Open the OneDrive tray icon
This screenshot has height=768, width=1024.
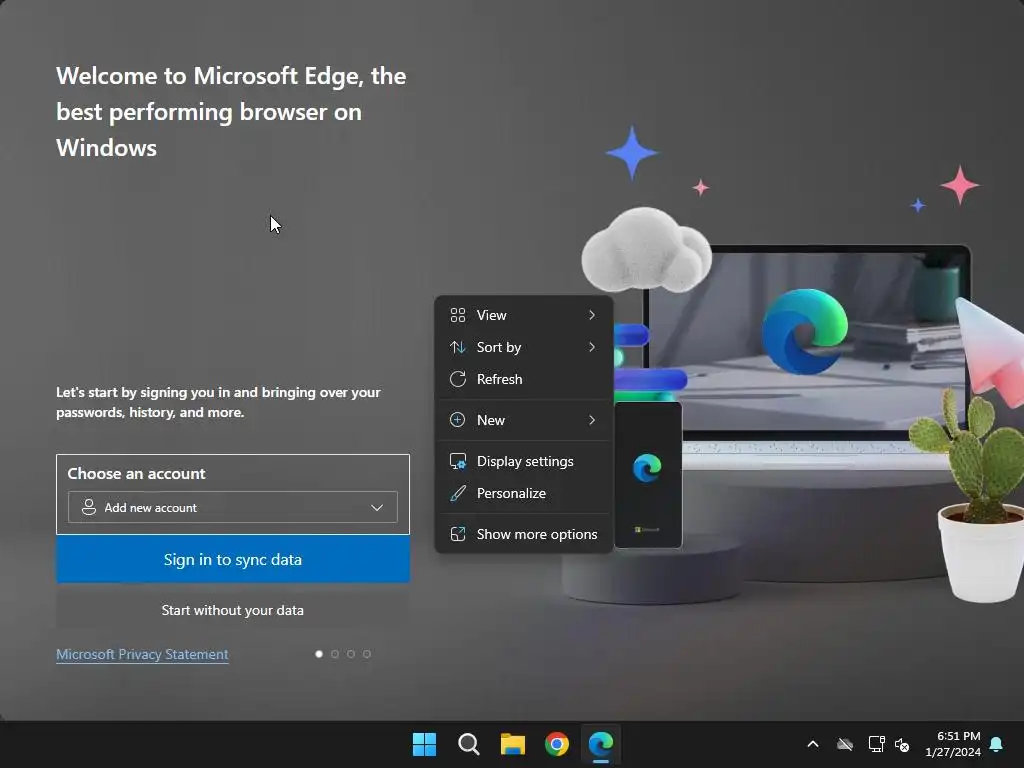tap(845, 744)
